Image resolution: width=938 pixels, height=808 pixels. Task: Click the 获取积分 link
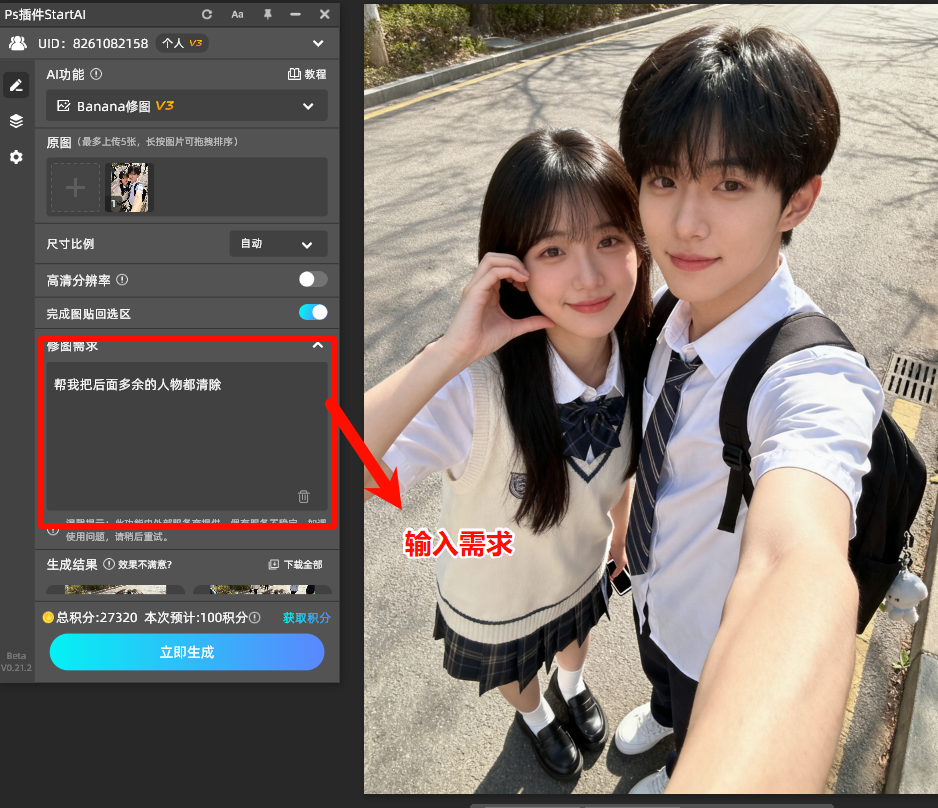point(306,618)
